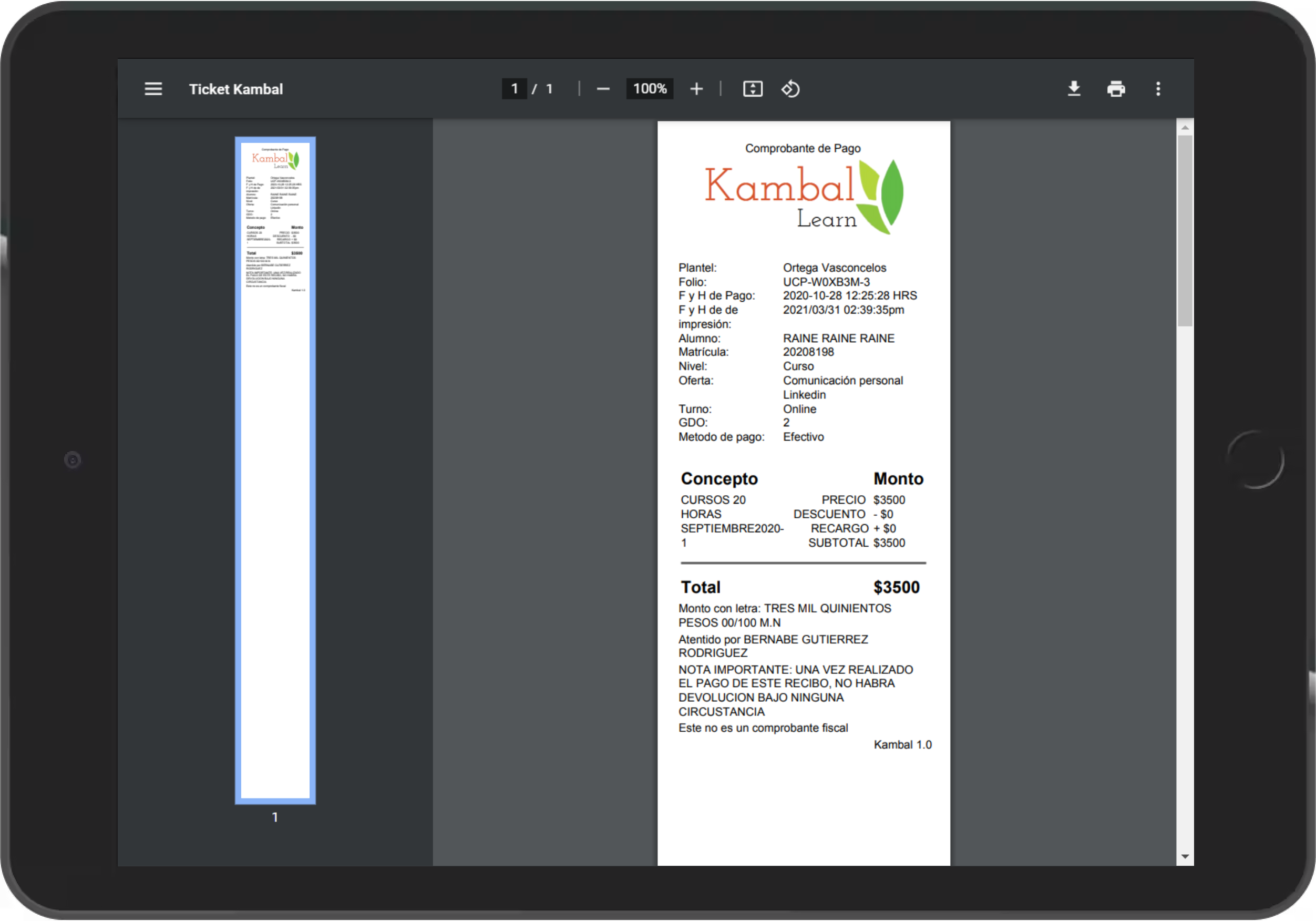The image size is (1316, 921).
Task: Click the scrollbar down arrow
Action: coord(1185,857)
